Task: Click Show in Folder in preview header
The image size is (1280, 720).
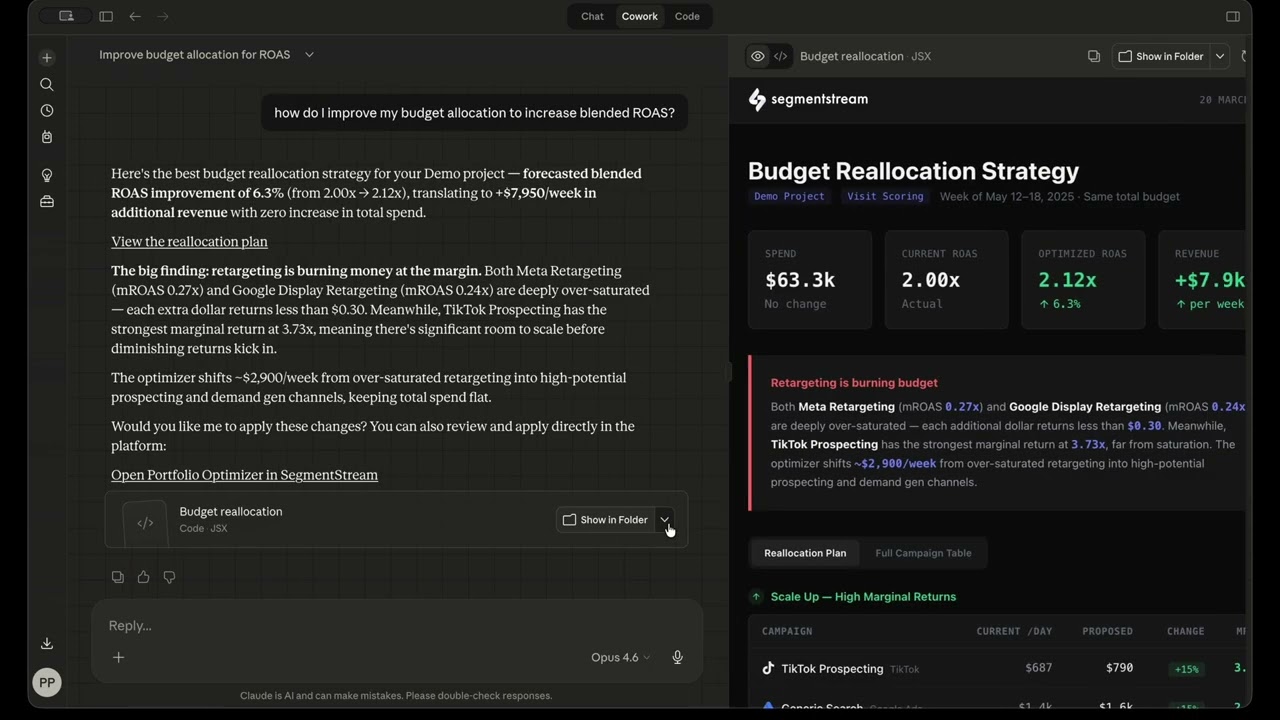Action: point(1161,56)
